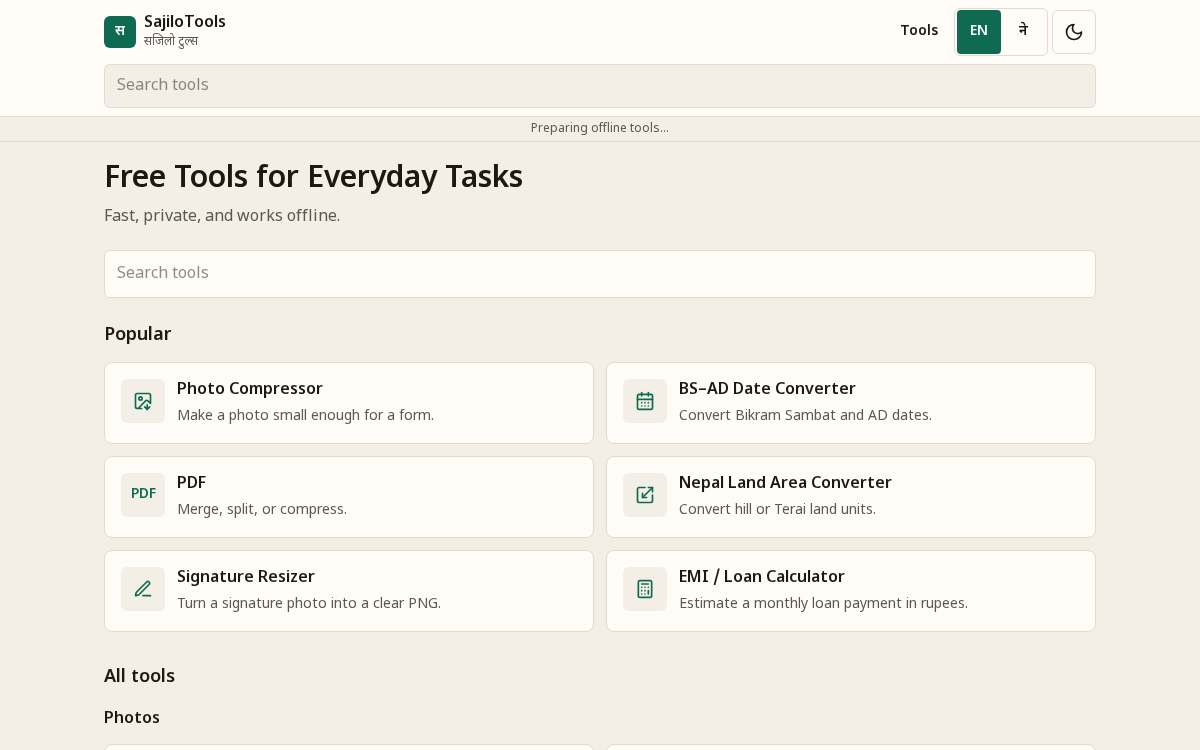The height and width of the screenshot is (750, 1200).
Task: Click the PDF tool icon
Action: [143, 495]
